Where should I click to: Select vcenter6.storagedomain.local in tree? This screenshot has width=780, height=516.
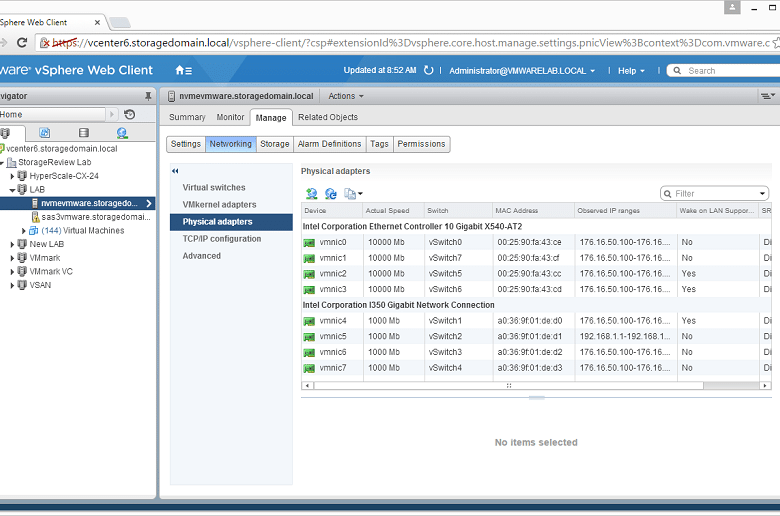62,149
